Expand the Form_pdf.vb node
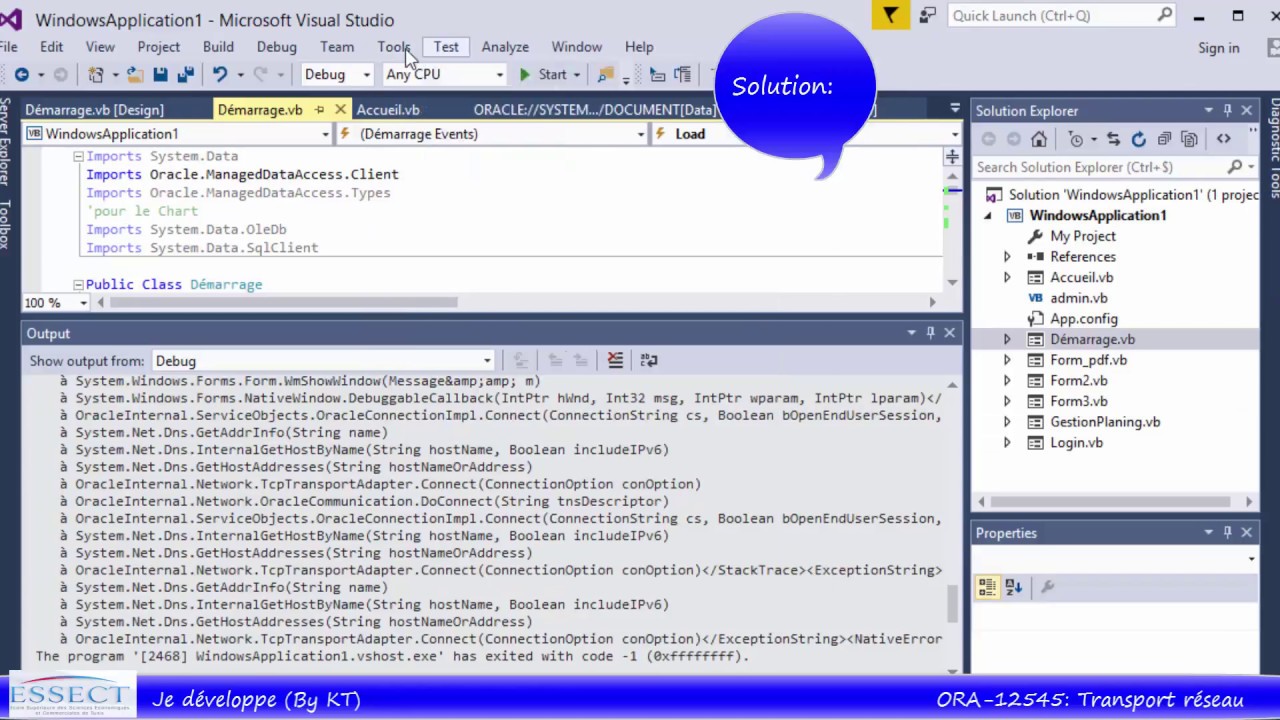Image resolution: width=1280 pixels, height=720 pixels. [1007, 360]
